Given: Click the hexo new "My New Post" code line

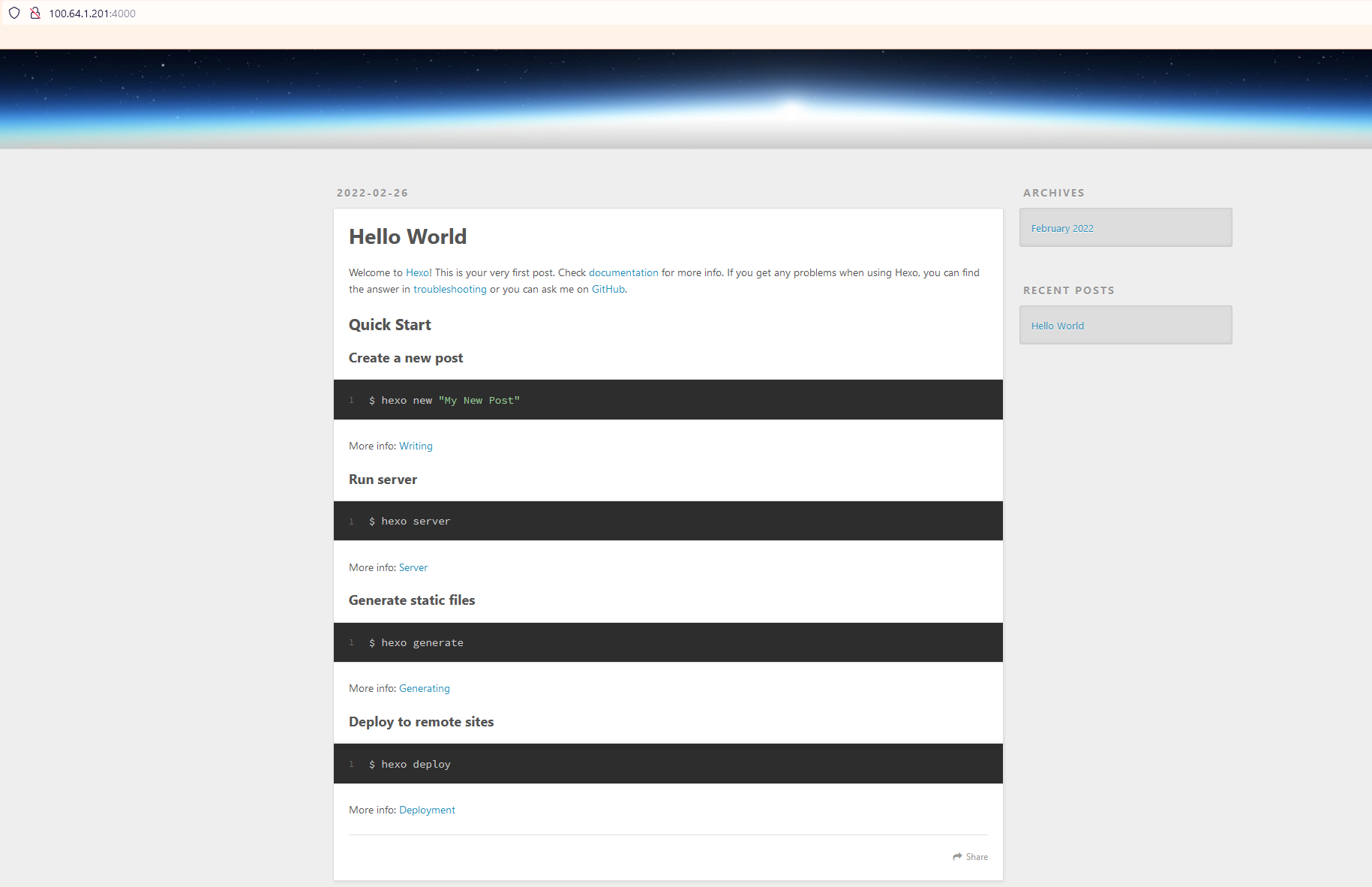Looking at the screenshot, I should (x=444, y=400).
